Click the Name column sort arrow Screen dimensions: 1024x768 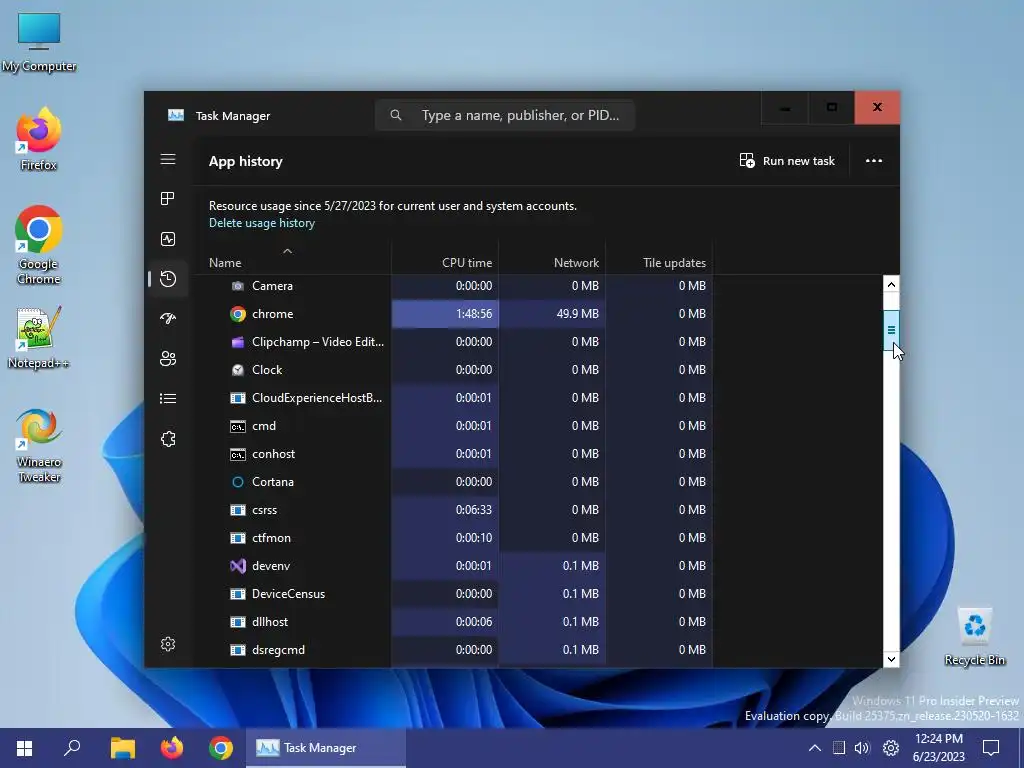coord(287,251)
